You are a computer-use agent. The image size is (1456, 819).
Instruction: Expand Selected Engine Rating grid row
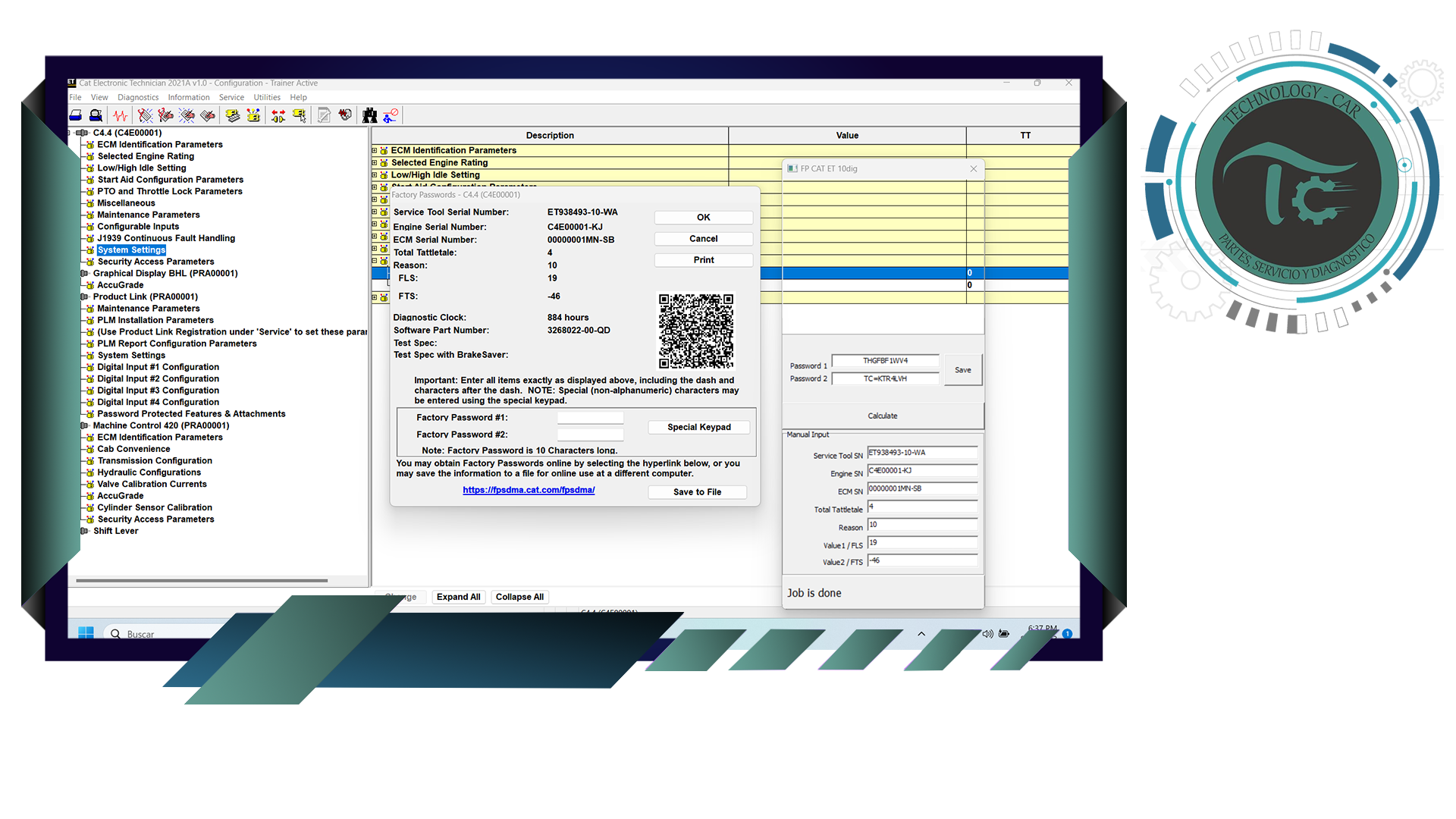tap(375, 162)
